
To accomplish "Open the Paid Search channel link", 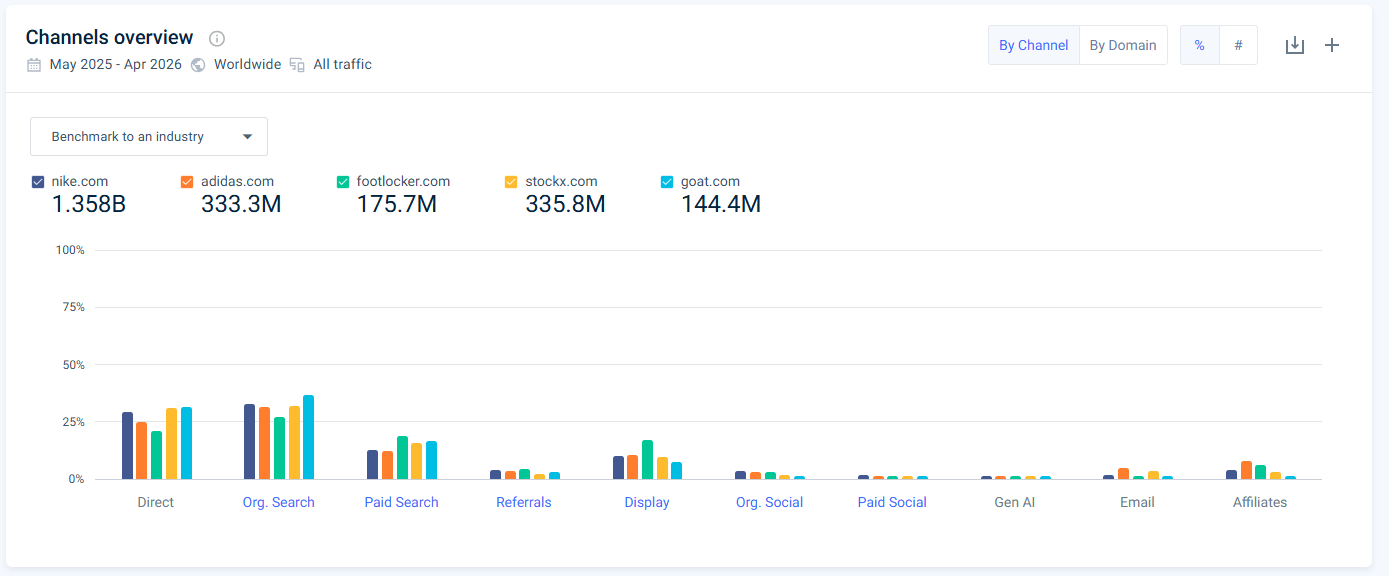I will [401, 502].
